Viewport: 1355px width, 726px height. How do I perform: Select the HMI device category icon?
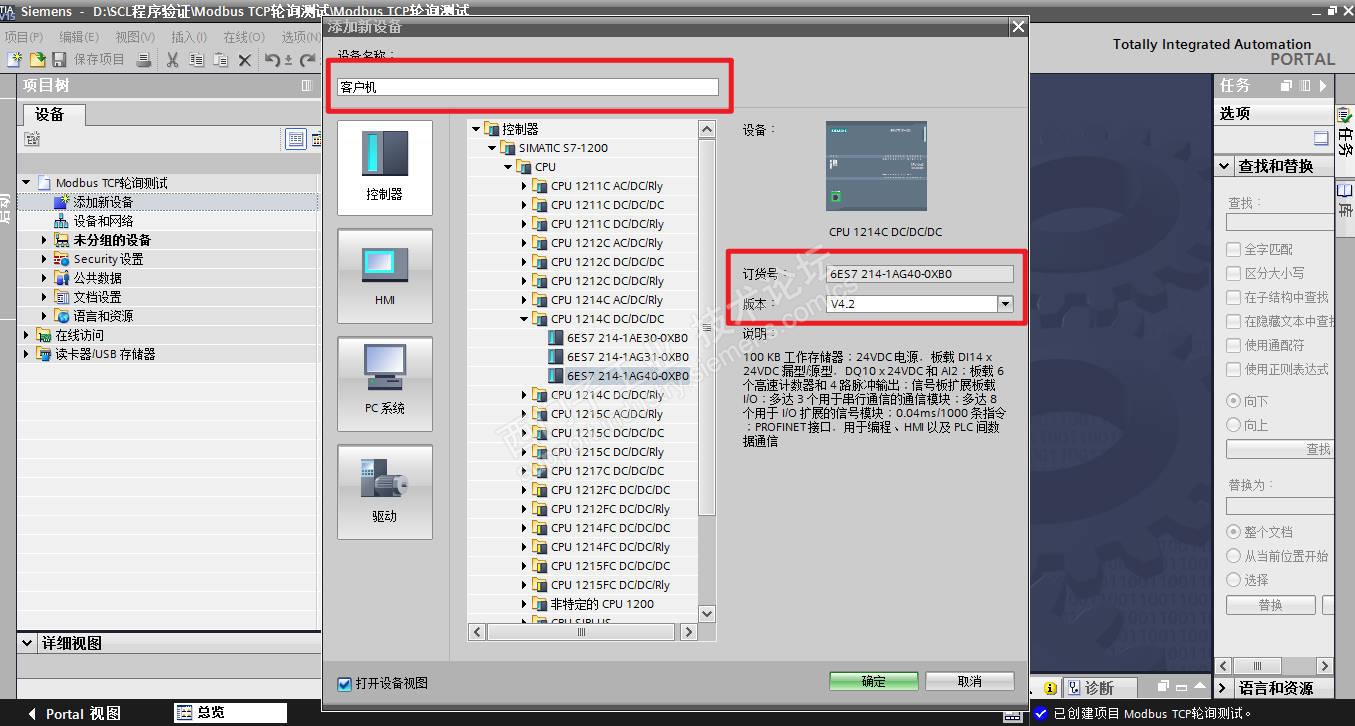coord(385,275)
